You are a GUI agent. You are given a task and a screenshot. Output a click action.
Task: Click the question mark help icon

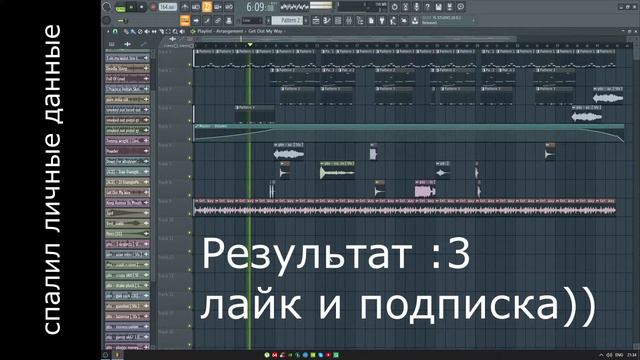(427, 7)
